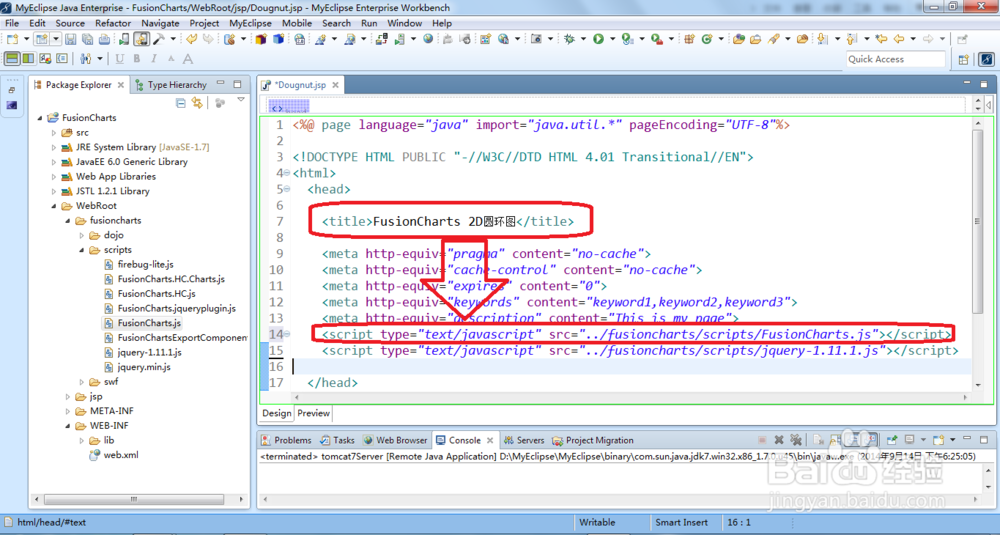1000x535 pixels.
Task: Click the Debug bug icon
Action: [x=569, y=39]
